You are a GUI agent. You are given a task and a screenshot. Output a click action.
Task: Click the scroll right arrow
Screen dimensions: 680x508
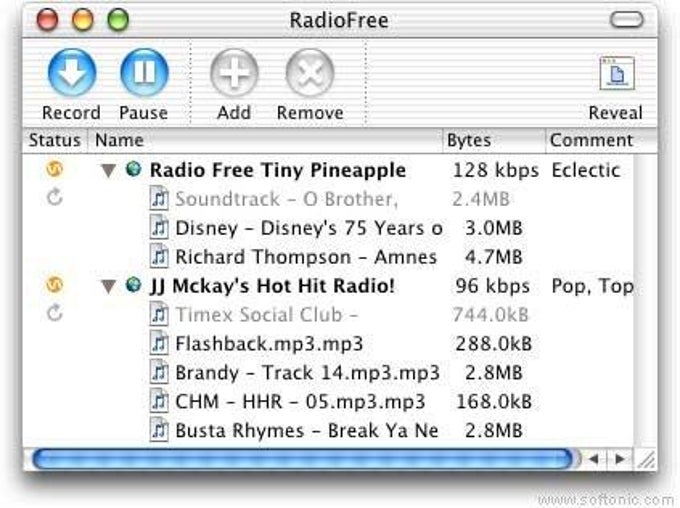620,459
